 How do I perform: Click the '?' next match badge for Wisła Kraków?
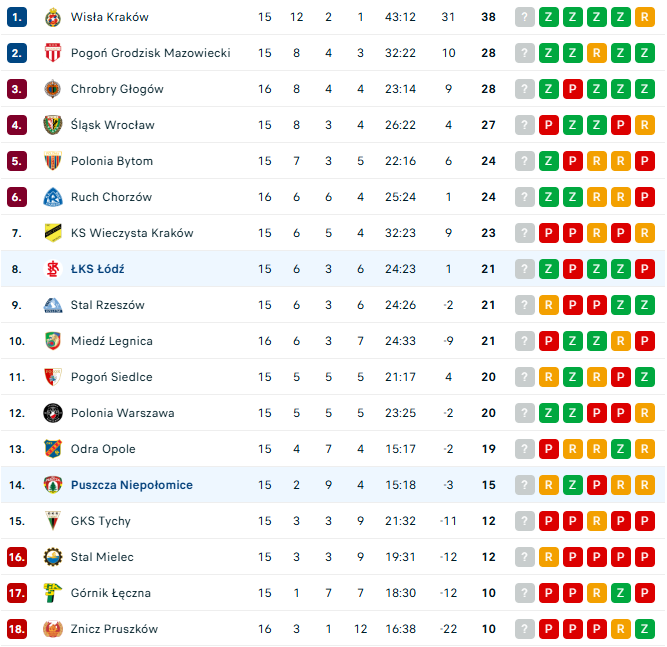524,17
